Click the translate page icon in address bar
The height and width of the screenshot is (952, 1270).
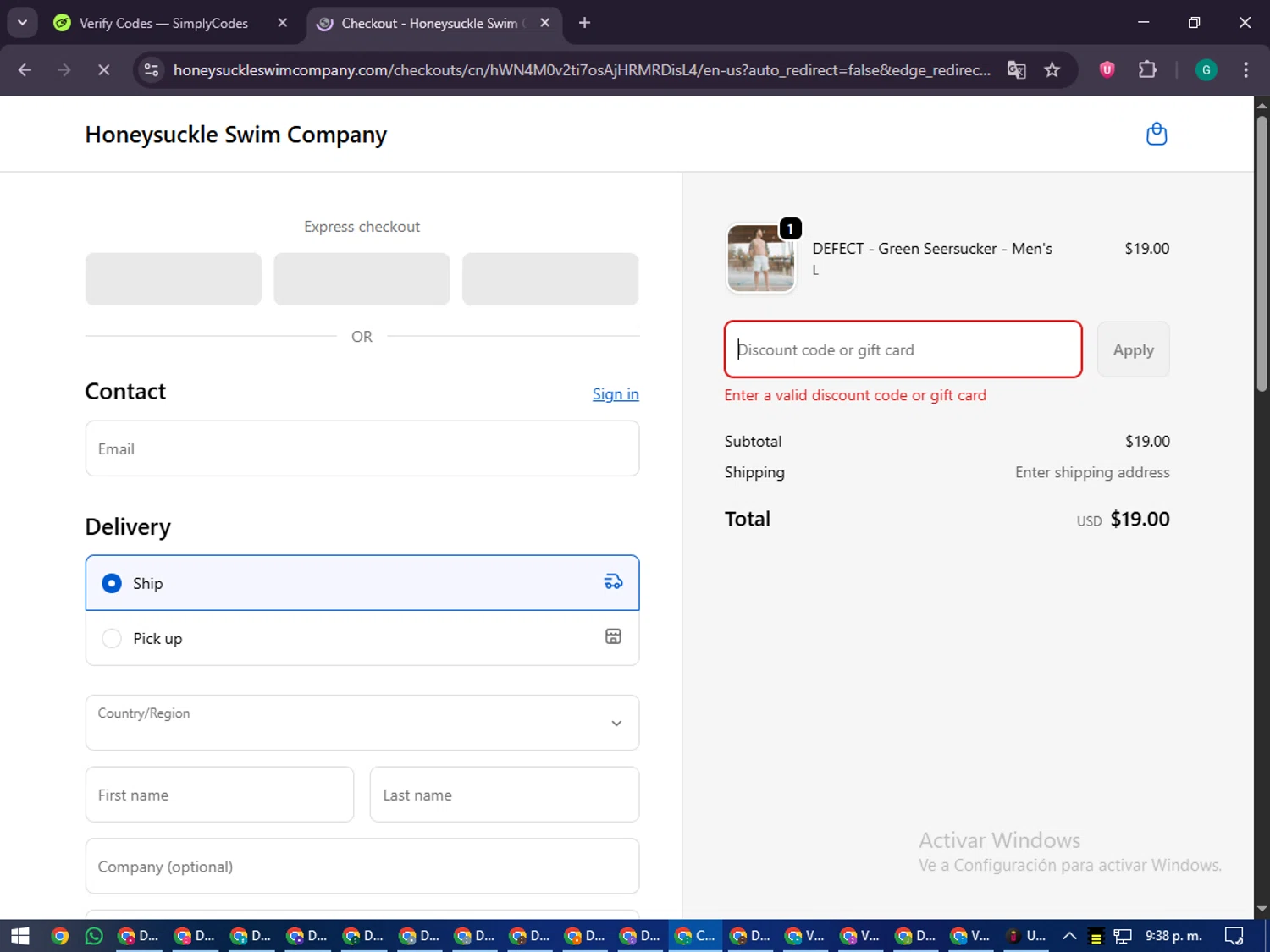click(x=1016, y=70)
